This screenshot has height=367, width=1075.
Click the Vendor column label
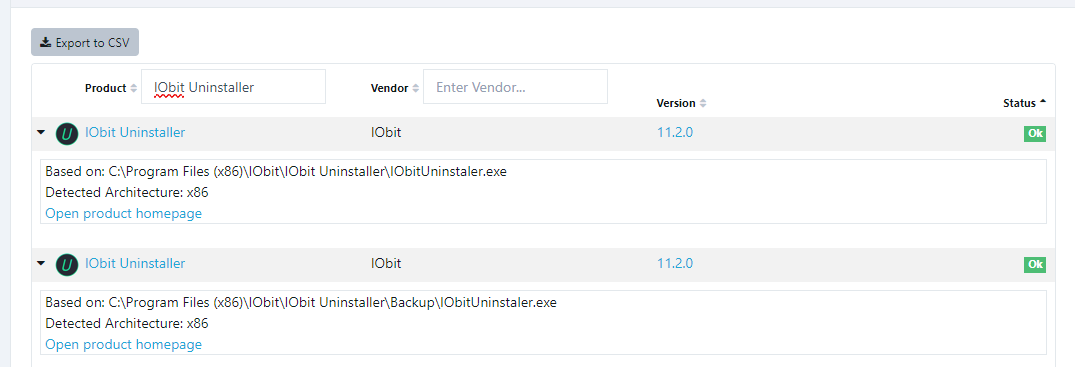point(389,88)
